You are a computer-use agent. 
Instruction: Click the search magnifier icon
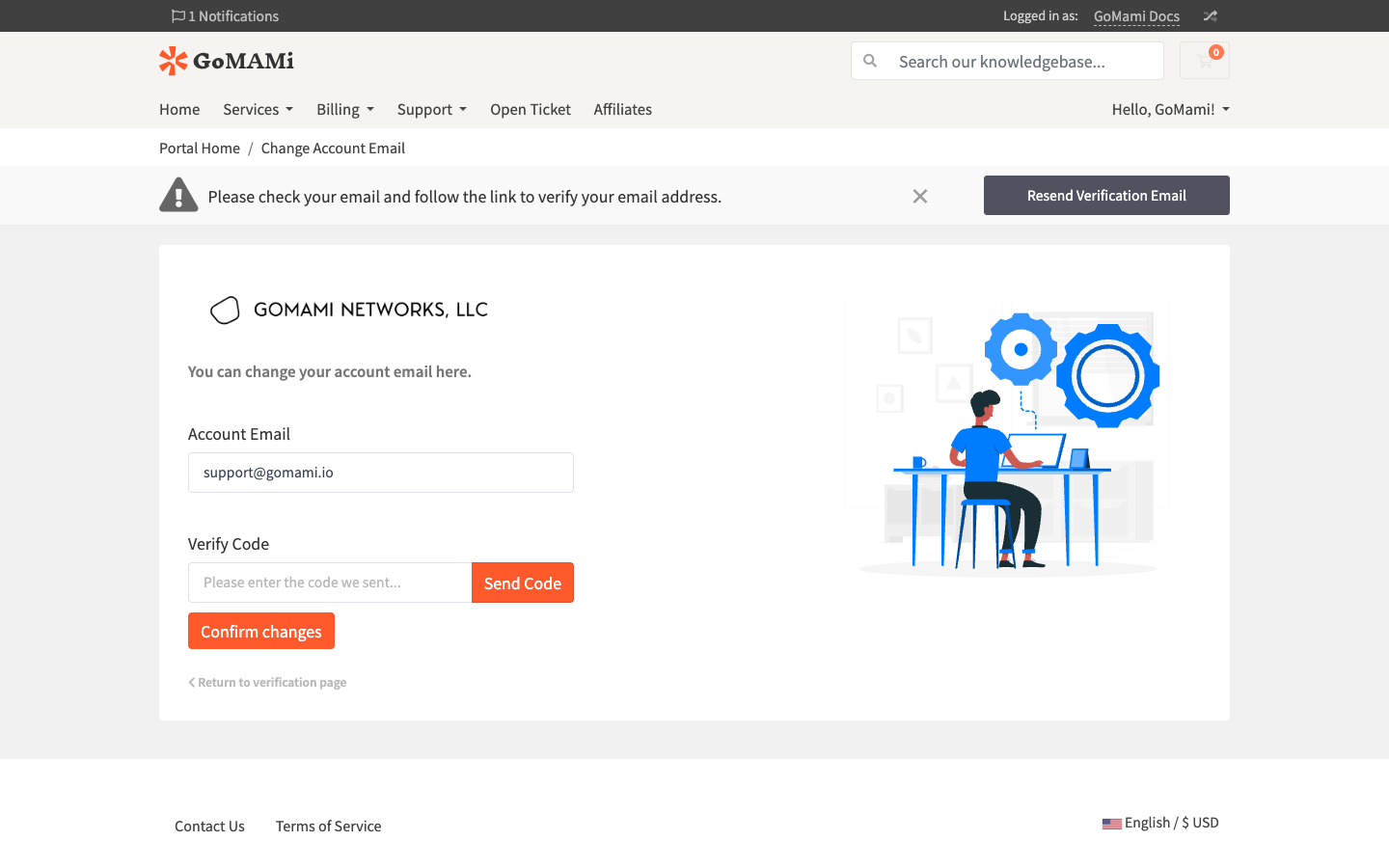coord(870,61)
